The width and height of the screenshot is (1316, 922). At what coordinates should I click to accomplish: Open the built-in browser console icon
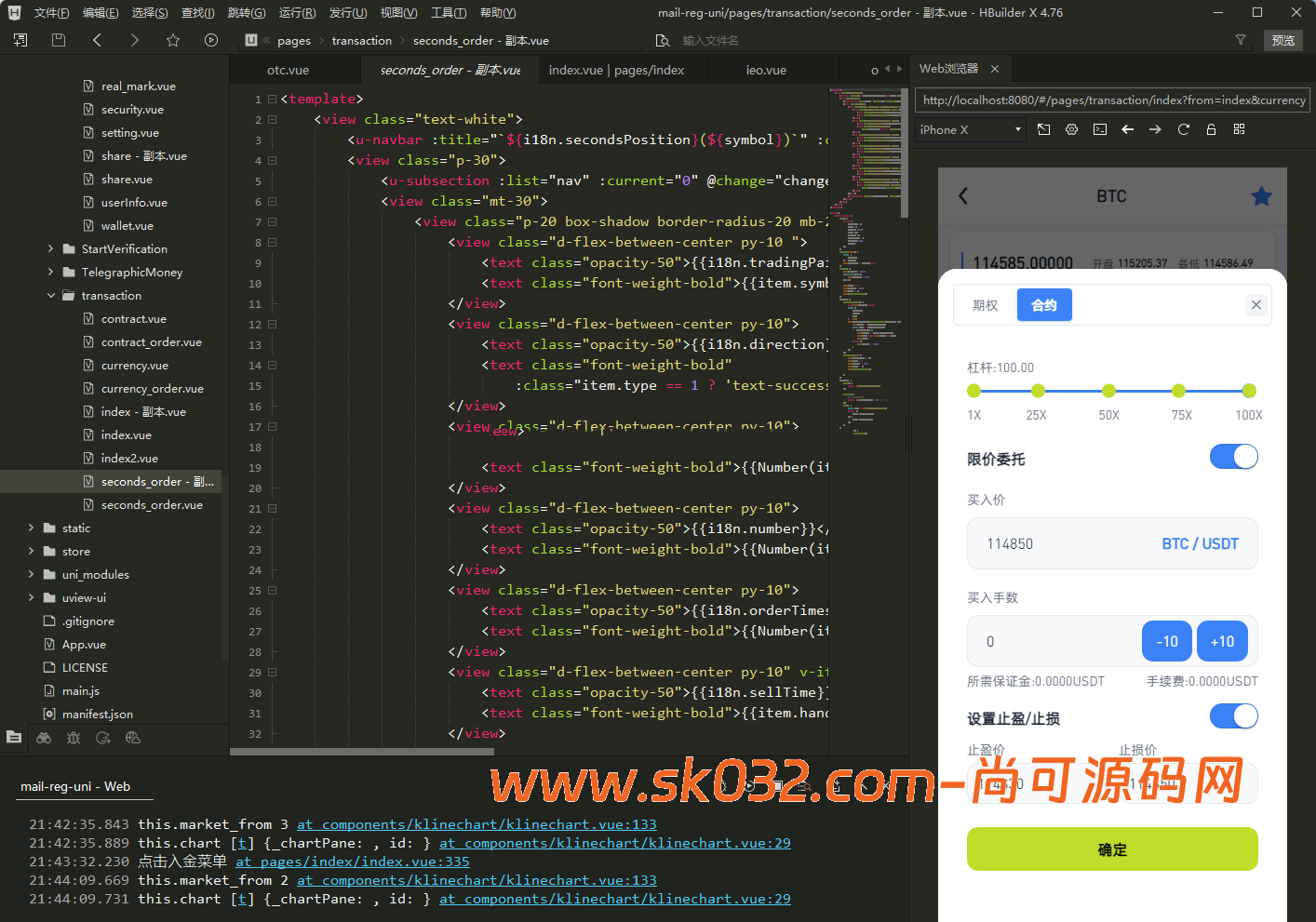click(1100, 129)
